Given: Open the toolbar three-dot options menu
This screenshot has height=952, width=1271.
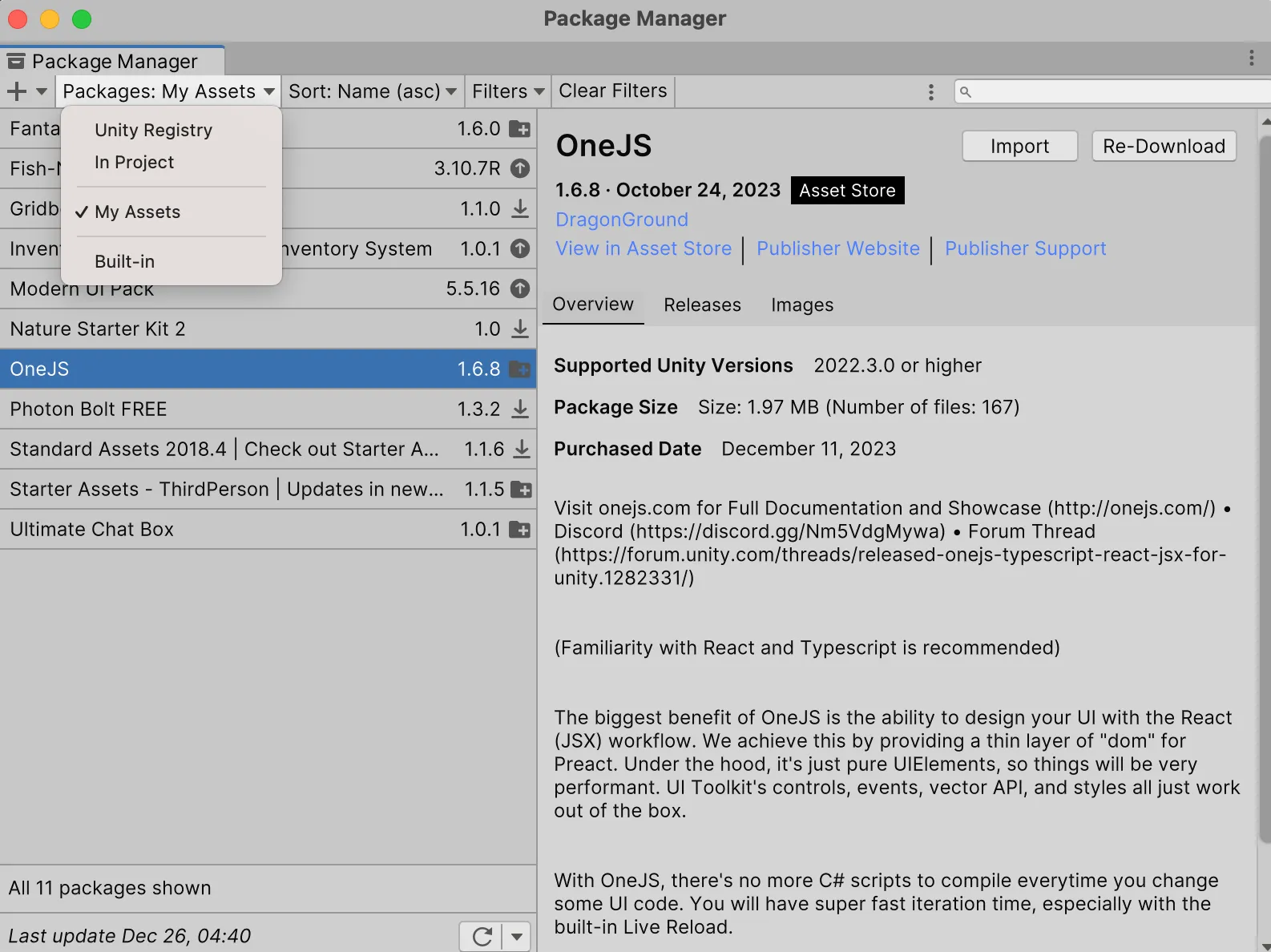Looking at the screenshot, I should 930,92.
